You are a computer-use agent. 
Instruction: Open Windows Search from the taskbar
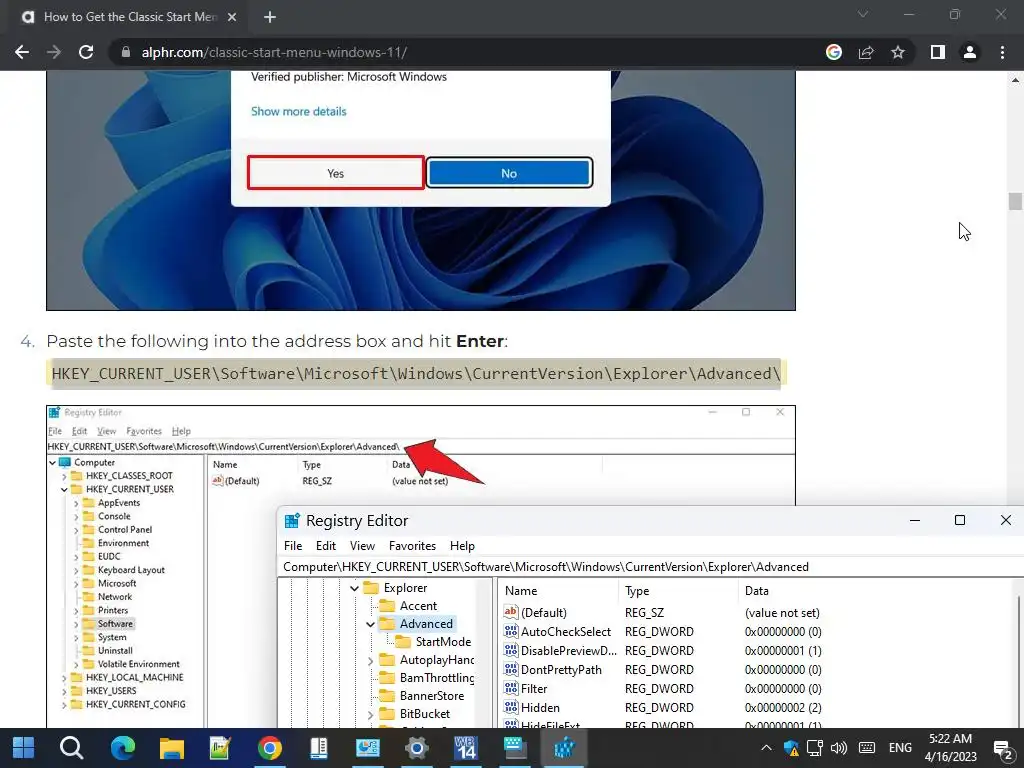coord(72,748)
